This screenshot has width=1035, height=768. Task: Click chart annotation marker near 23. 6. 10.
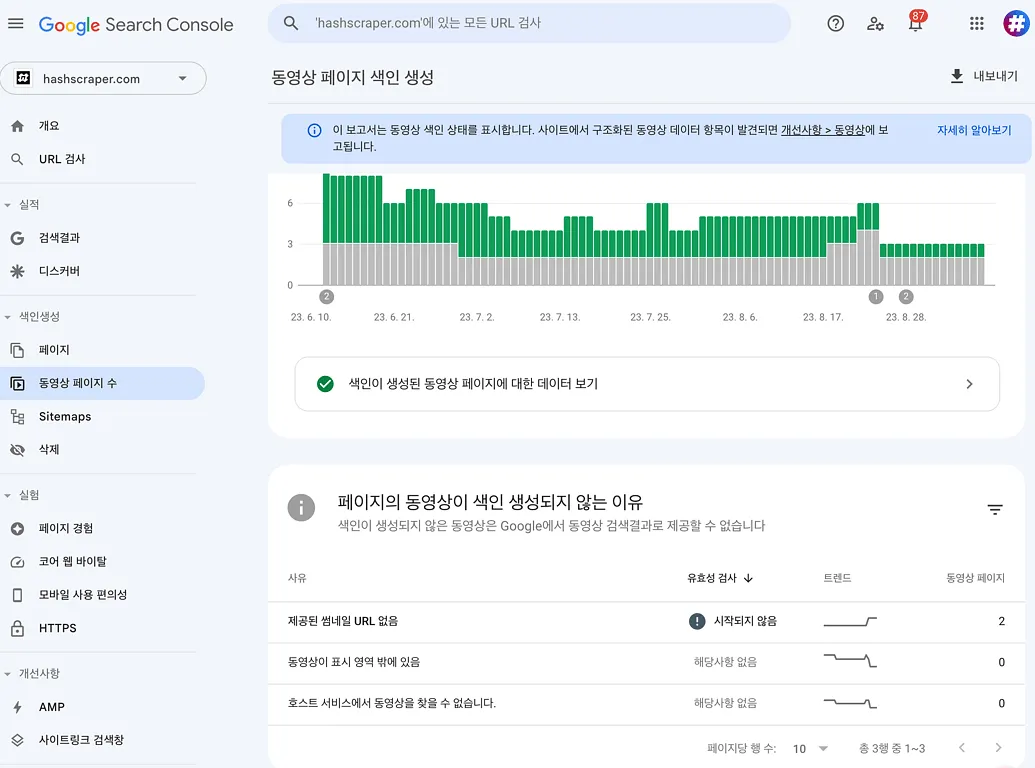326,297
